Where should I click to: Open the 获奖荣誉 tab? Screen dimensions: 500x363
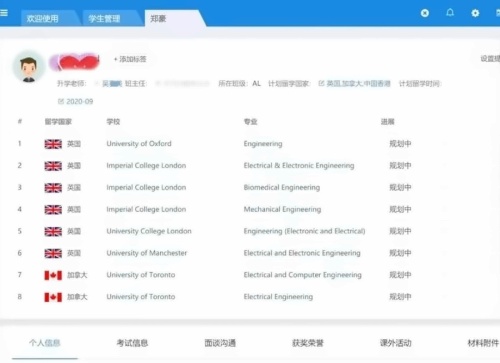point(308,343)
